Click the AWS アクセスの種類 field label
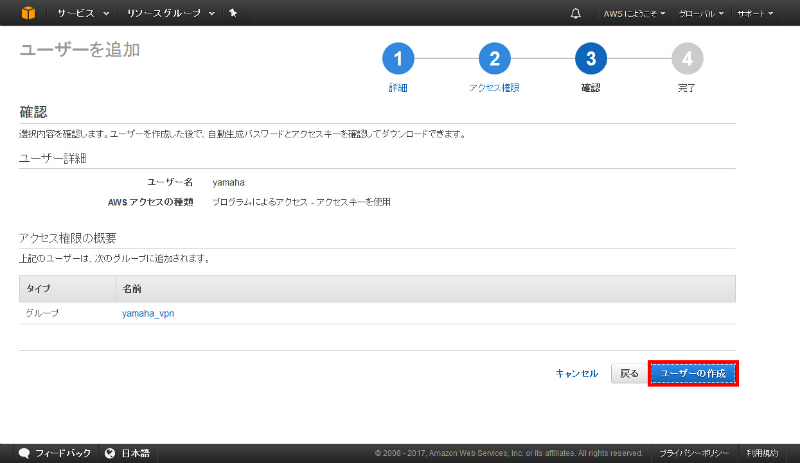 151,202
